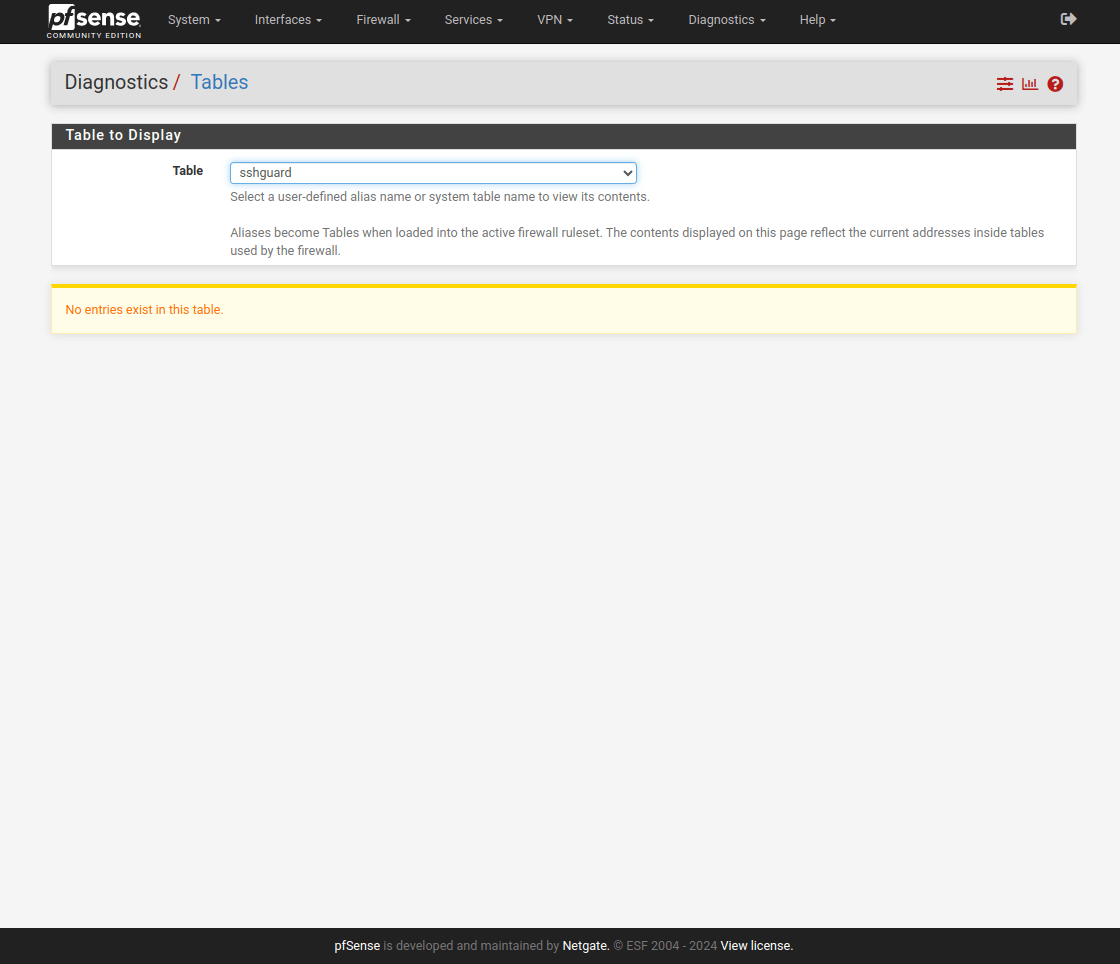Open the Firewall dropdown menu
This screenshot has width=1120, height=964.
383,20
